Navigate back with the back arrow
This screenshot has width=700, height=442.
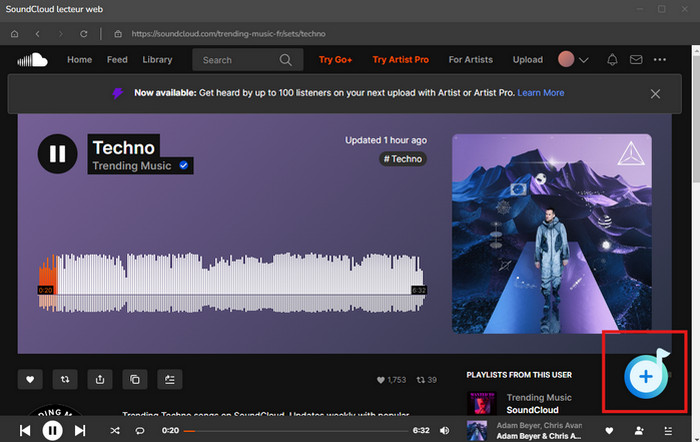point(38,34)
